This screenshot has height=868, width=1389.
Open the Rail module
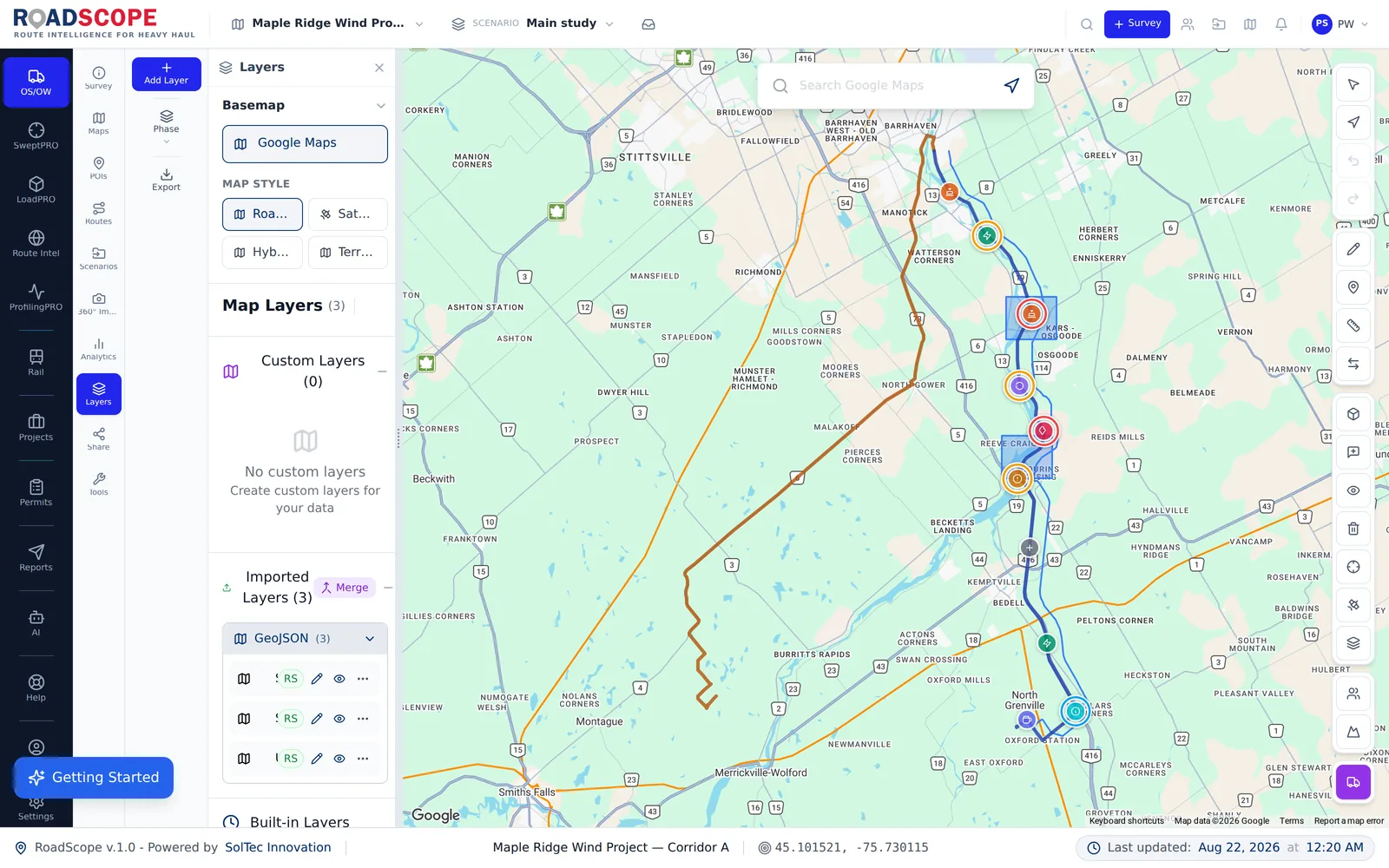36,363
